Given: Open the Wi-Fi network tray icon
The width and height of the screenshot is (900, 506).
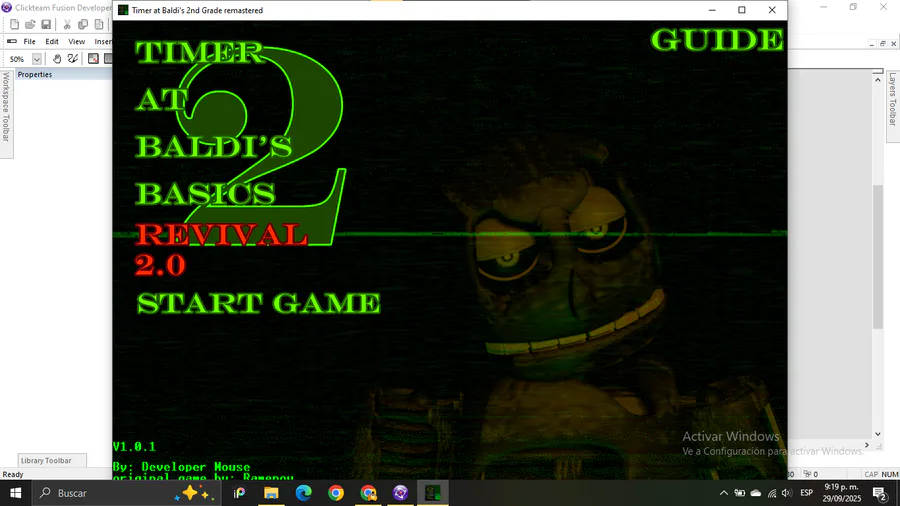Looking at the screenshot, I should click(x=772, y=493).
